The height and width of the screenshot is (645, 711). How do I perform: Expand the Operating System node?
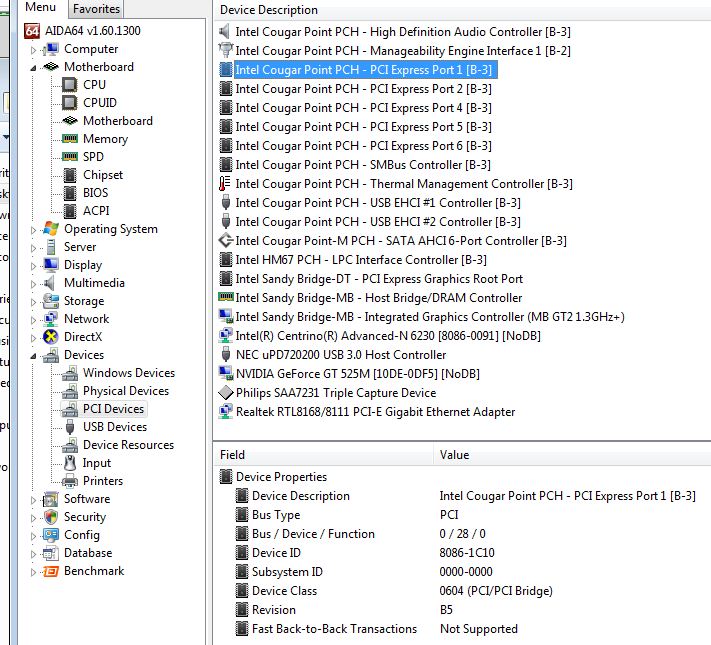[33, 230]
